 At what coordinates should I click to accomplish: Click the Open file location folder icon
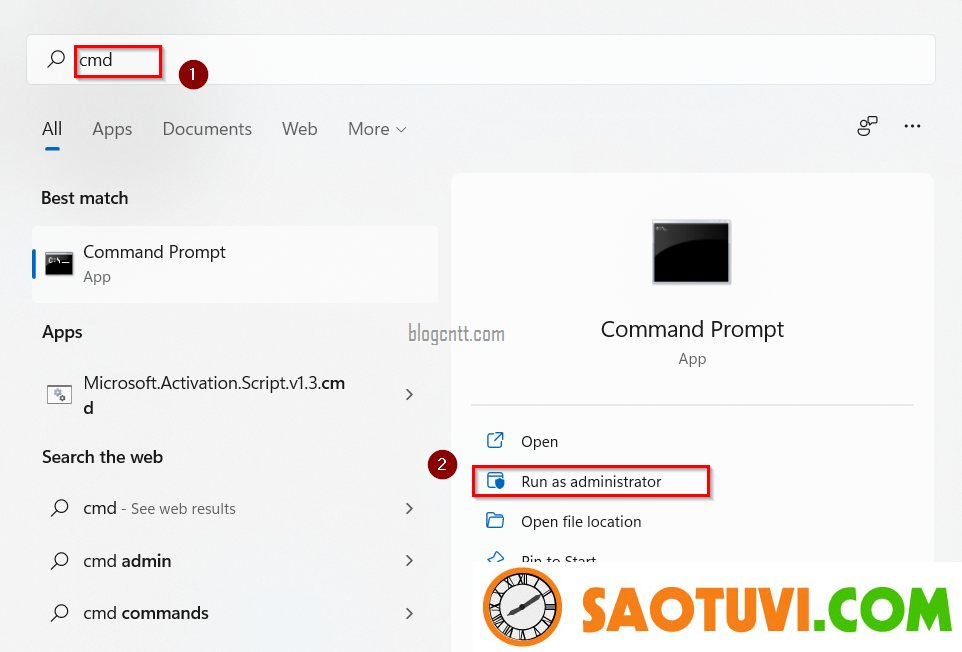tap(495, 521)
